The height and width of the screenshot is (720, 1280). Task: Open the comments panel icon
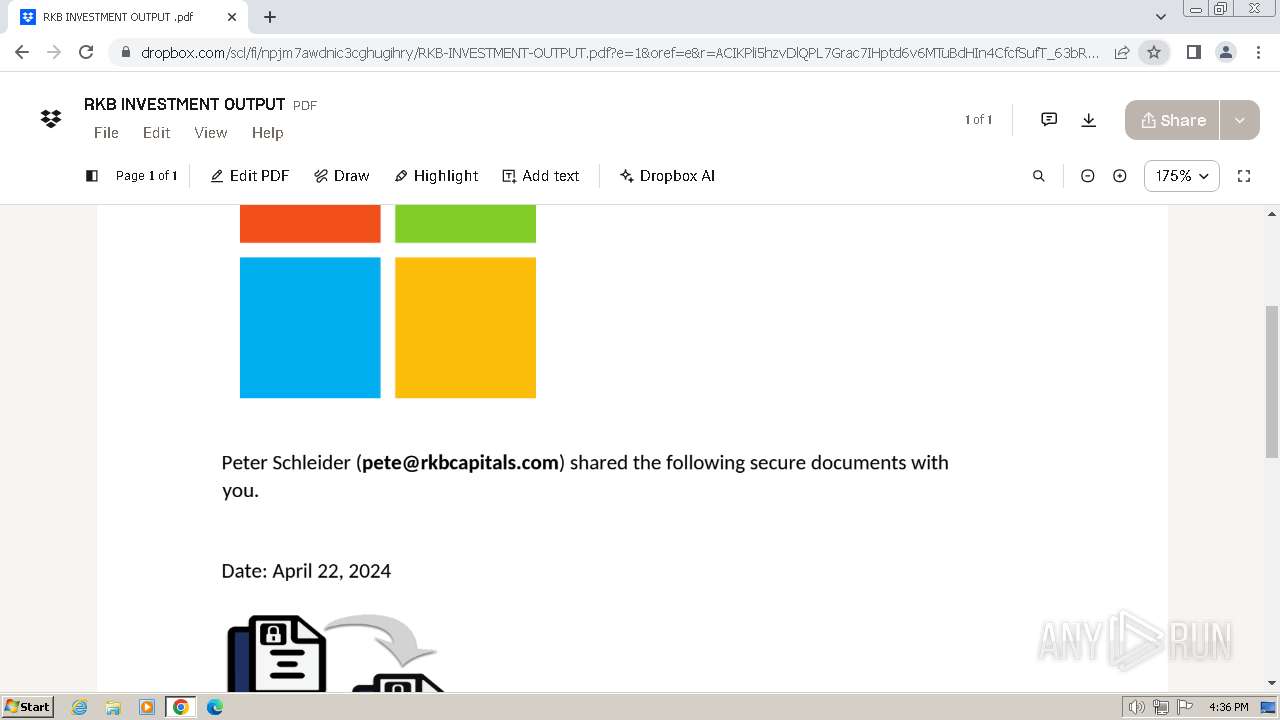point(1049,120)
